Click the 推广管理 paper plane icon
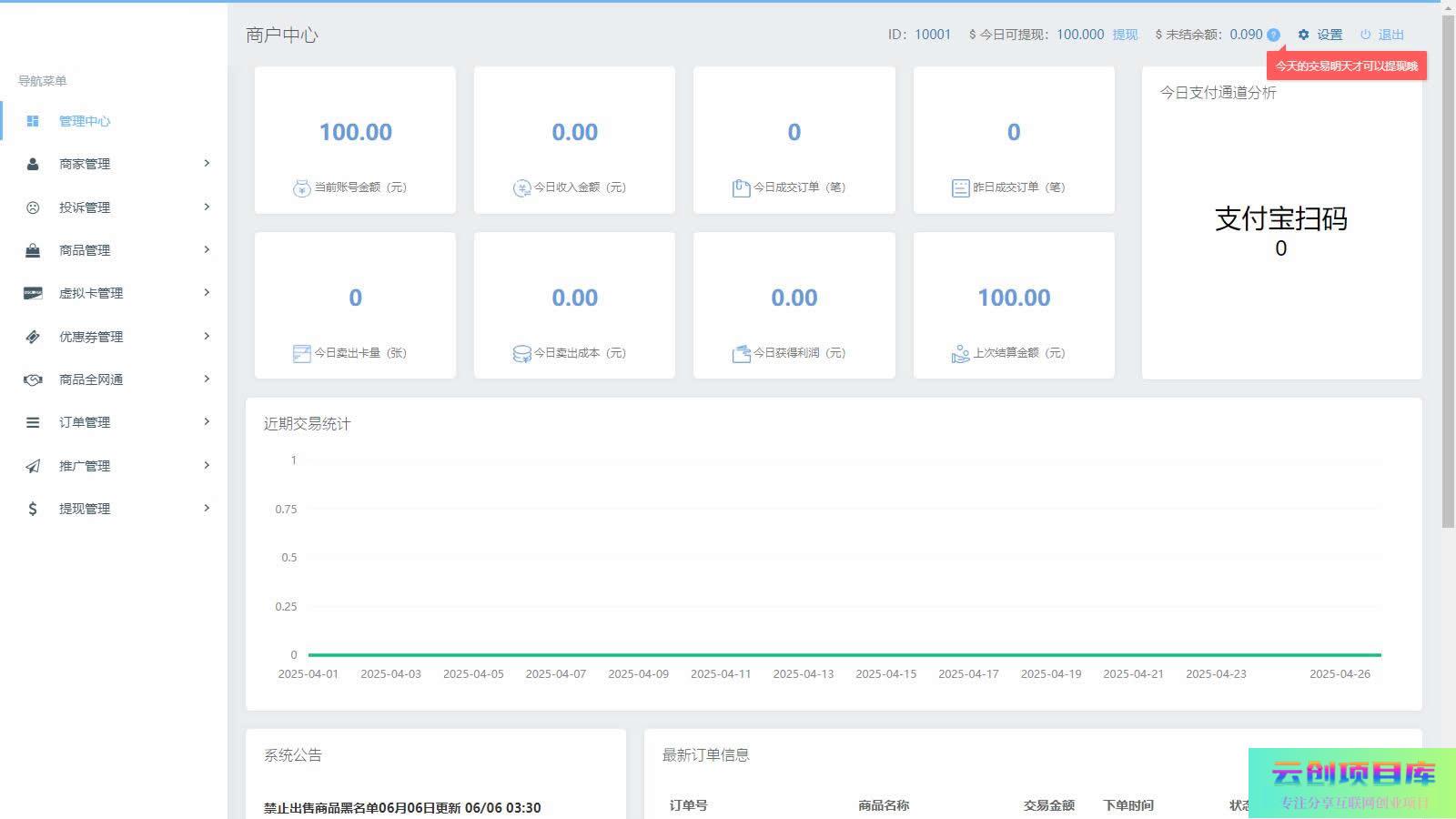The width and height of the screenshot is (1456, 819). point(33,466)
